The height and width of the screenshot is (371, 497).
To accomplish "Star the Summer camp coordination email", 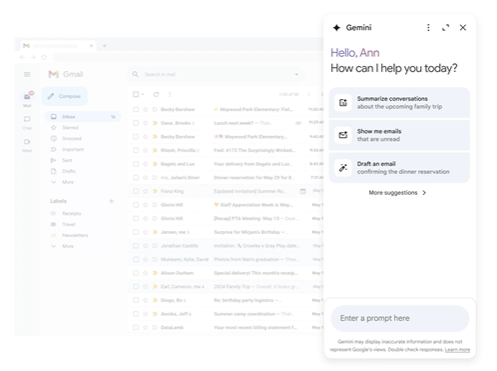I will [145, 314].
